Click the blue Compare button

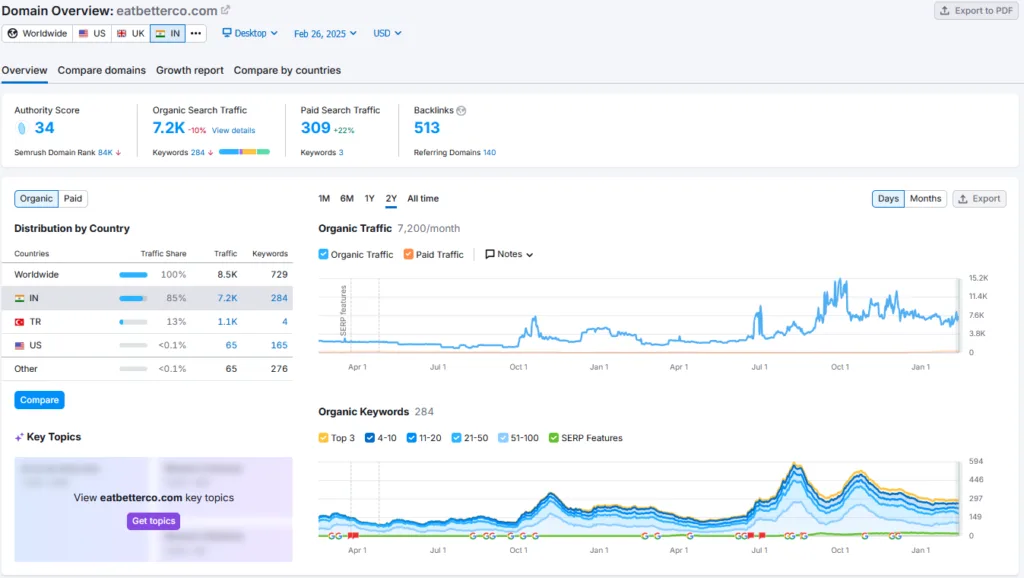coord(39,400)
